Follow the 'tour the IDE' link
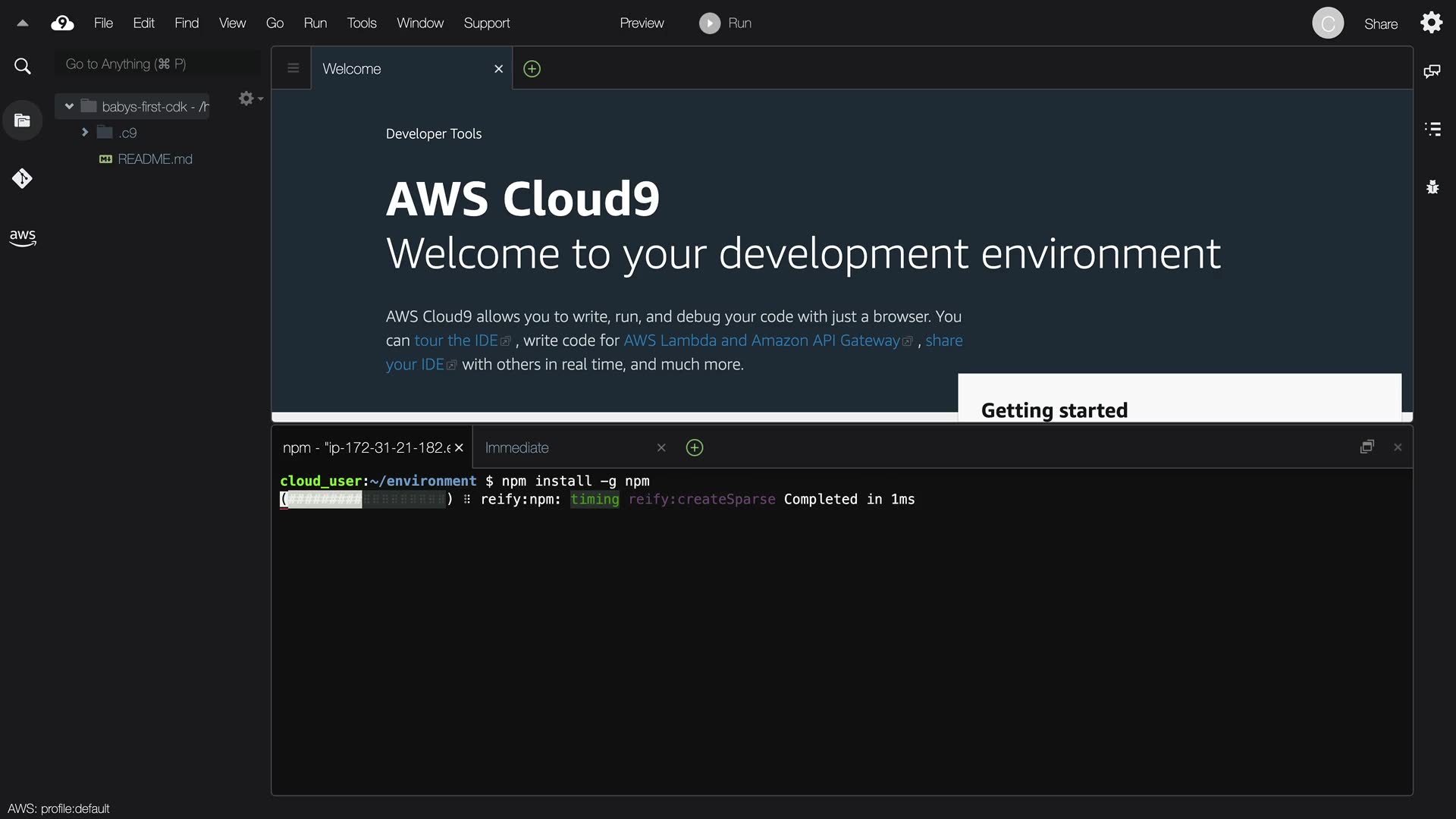1456x819 pixels. (456, 340)
